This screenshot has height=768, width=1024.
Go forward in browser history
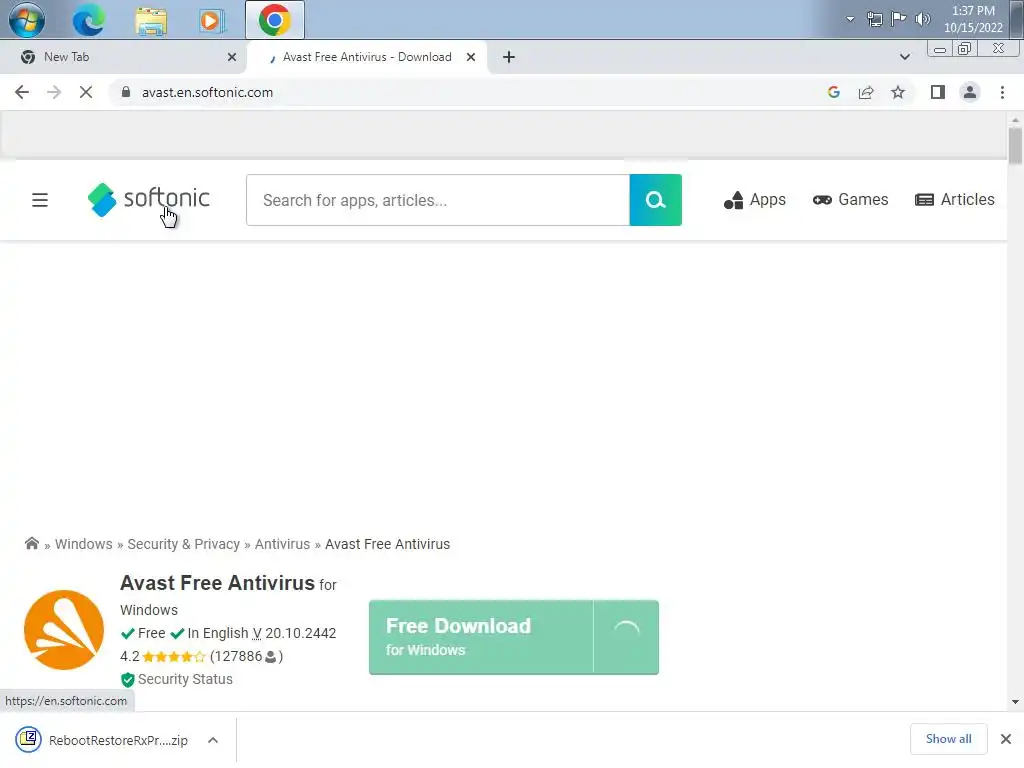click(54, 92)
